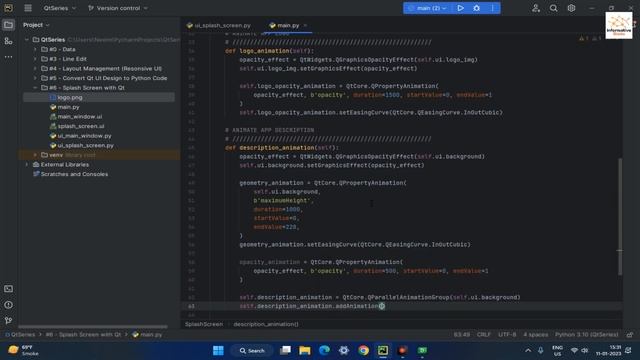Open Task View in taskbar
This screenshot has width=640, height=360.
[285, 350]
